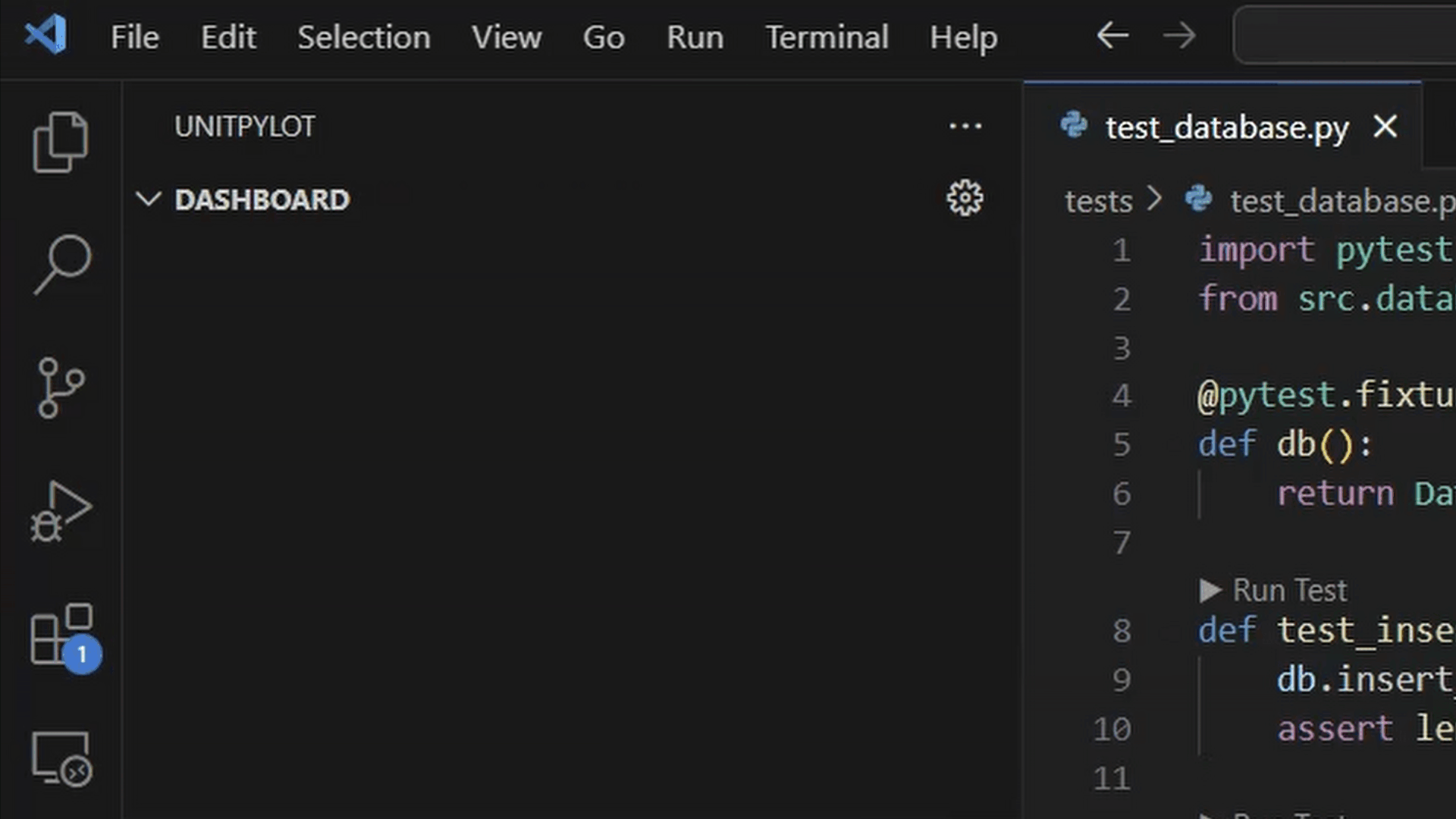Click the breadcrumb chevron after tests
The width and height of the screenshot is (1456, 819).
coord(1154,199)
